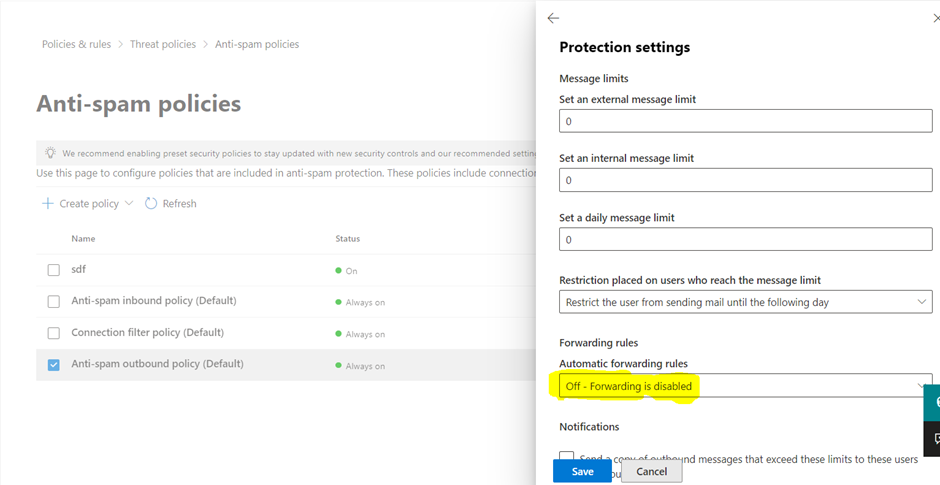Click the daily message limit field
Viewport: 940px width, 485px height.
(x=745, y=239)
